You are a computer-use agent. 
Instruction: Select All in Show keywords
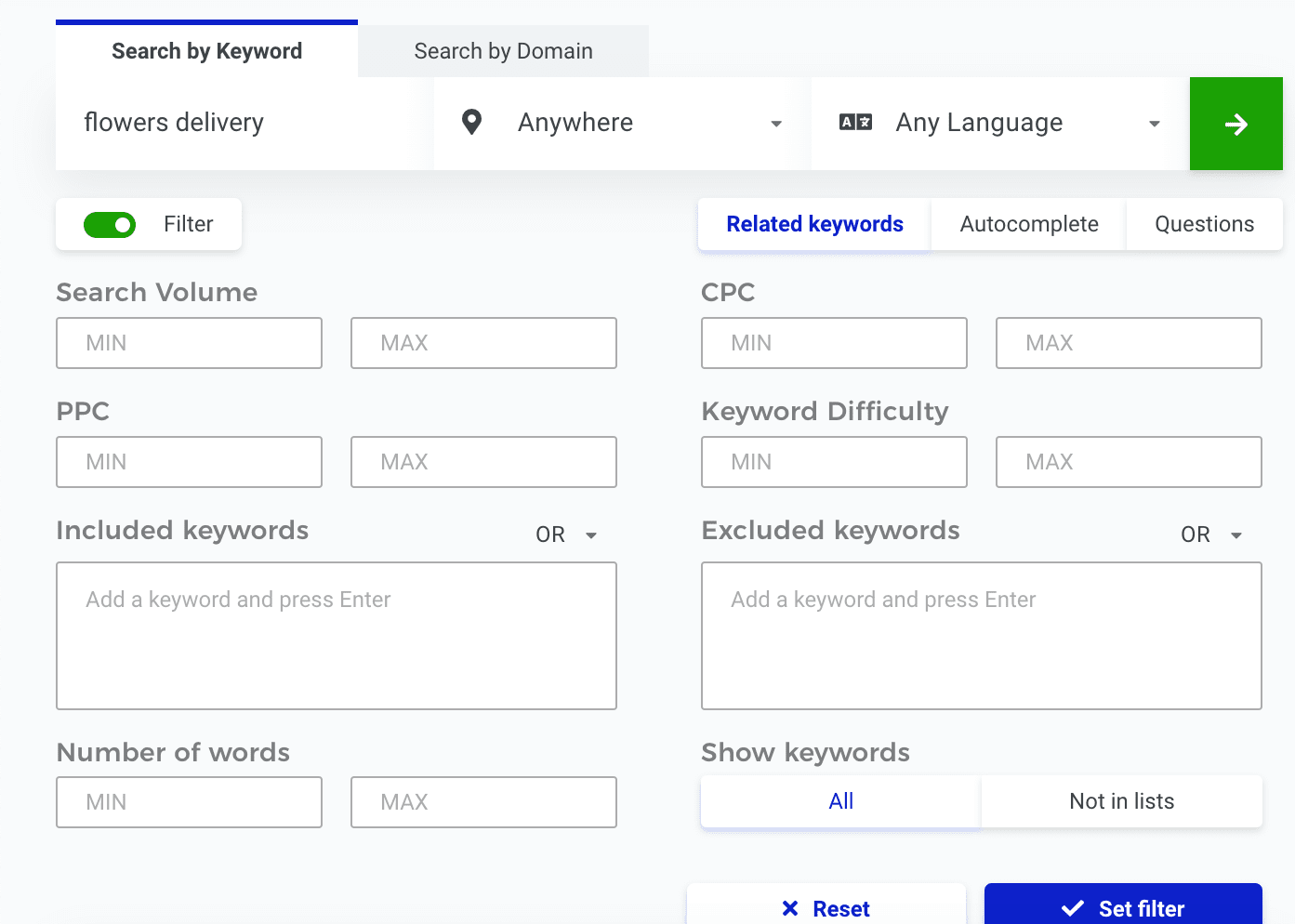(840, 801)
